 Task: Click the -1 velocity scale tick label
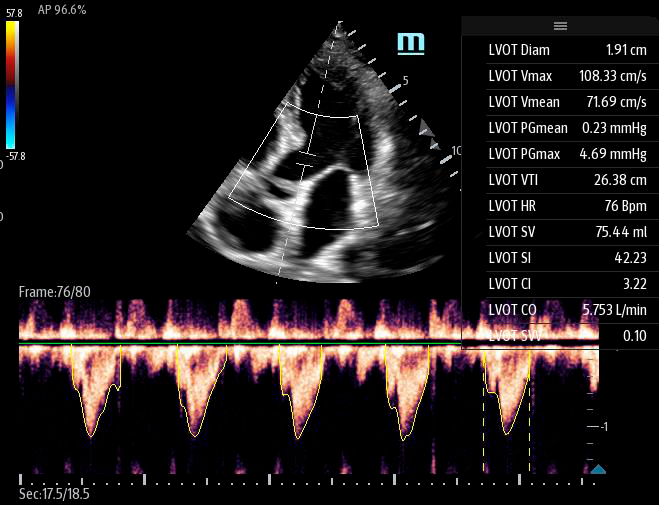click(604, 427)
